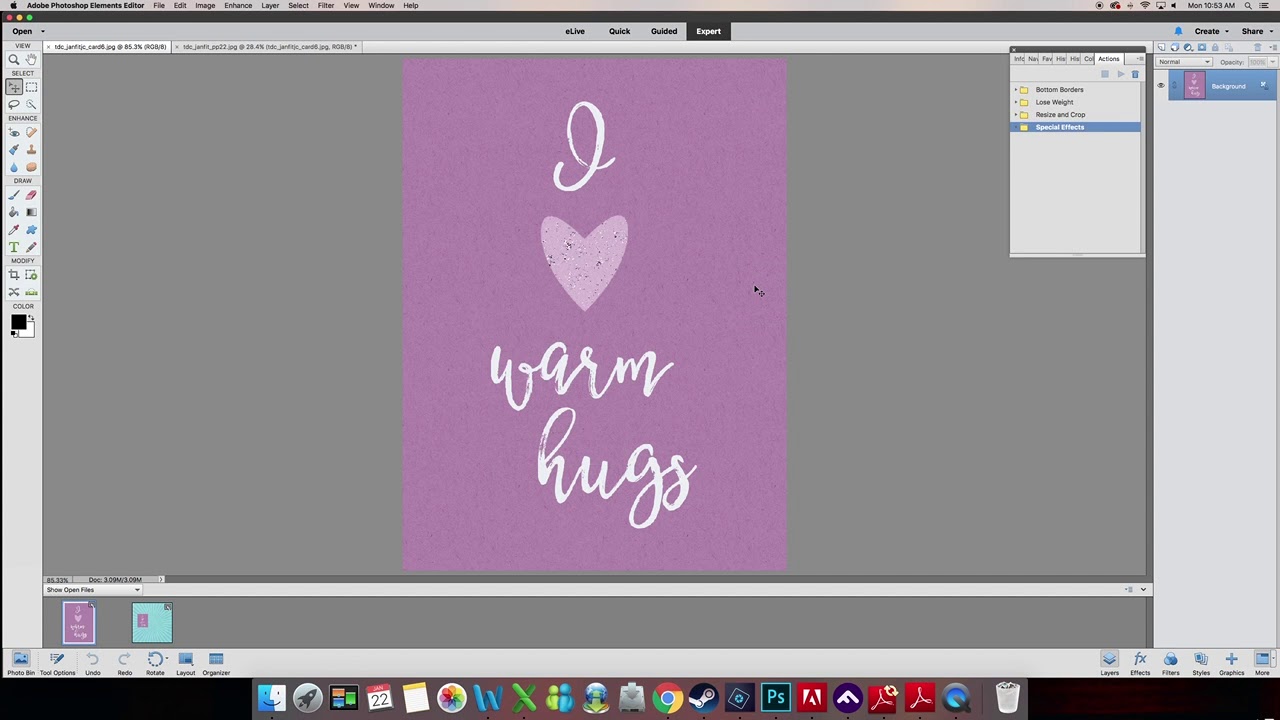The width and height of the screenshot is (1280, 720).
Task: Switch to Quick edit mode
Action: click(619, 31)
